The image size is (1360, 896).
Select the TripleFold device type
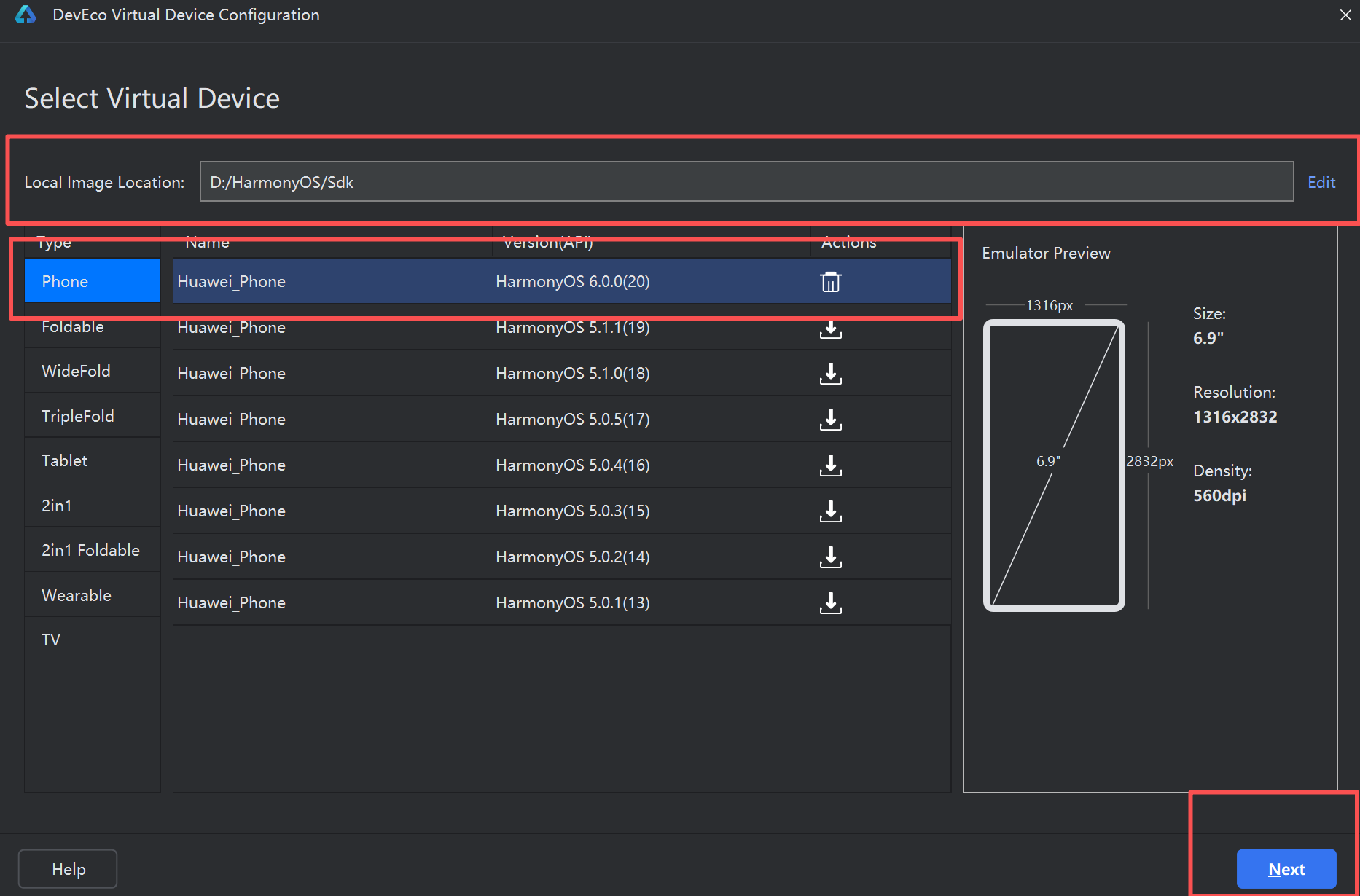tap(92, 416)
